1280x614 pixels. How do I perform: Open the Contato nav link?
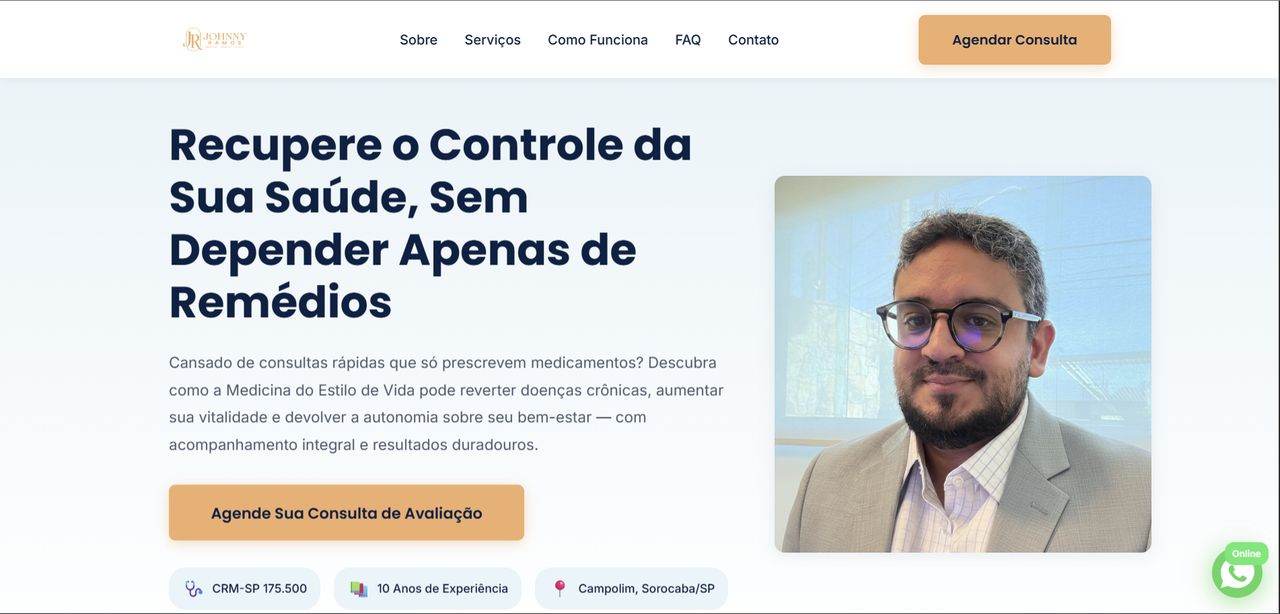(753, 40)
